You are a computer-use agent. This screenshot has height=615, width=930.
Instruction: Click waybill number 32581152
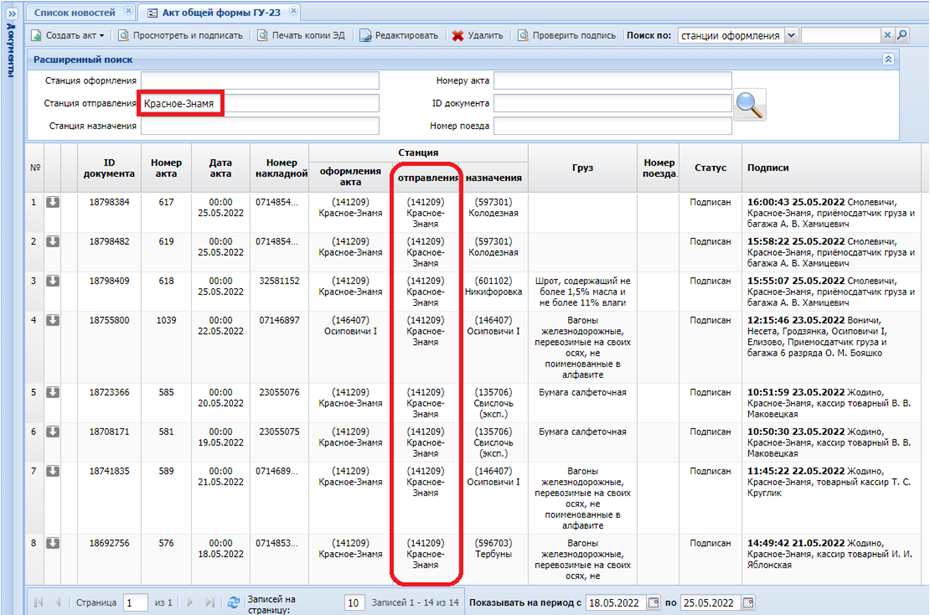click(x=279, y=281)
